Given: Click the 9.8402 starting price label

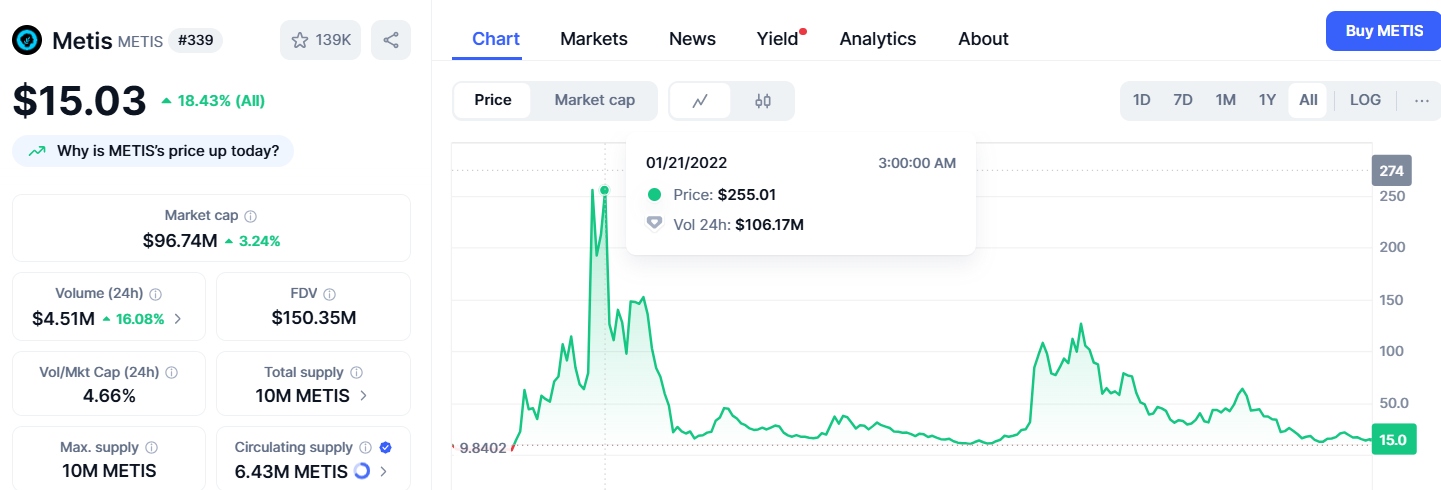Looking at the screenshot, I should click(485, 448).
